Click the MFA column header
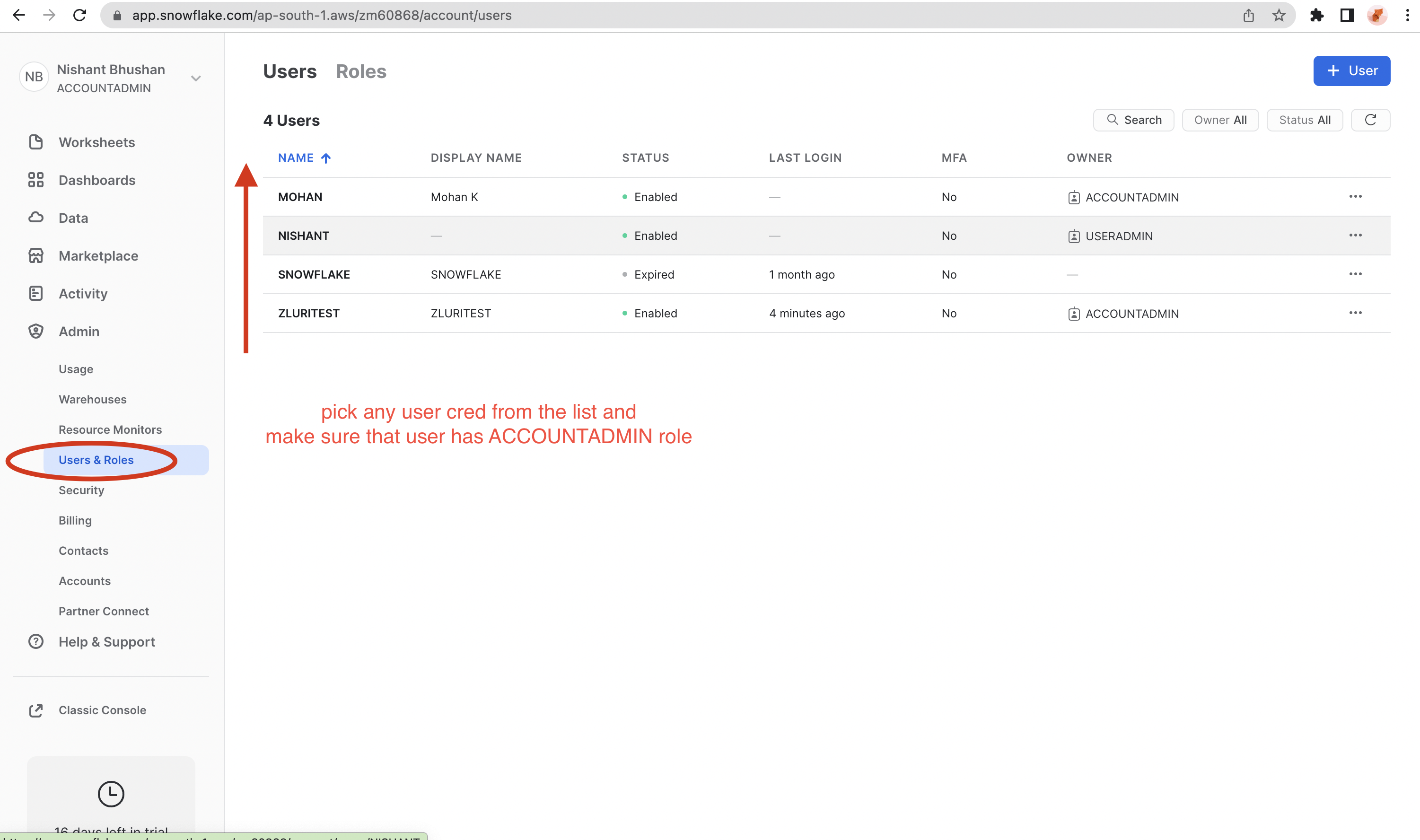 [x=954, y=157]
